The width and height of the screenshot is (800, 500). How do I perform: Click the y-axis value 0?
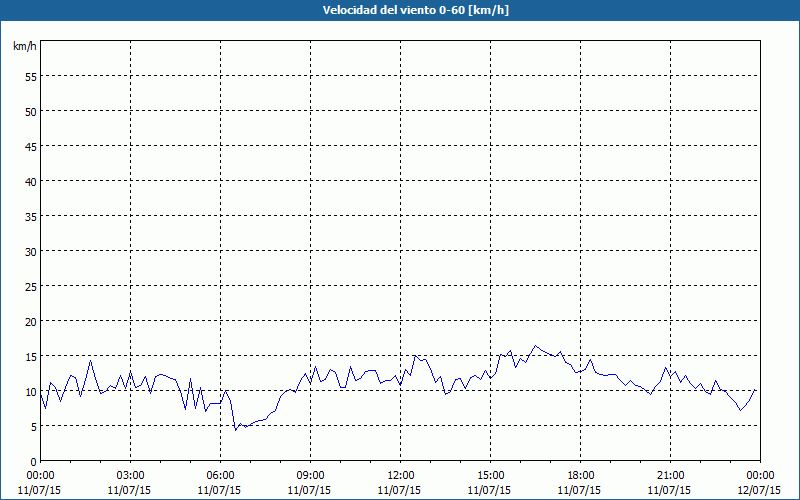(34, 461)
